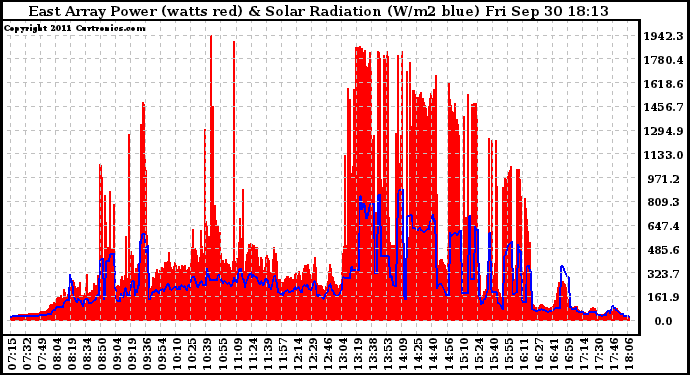Click the 10:55 time label

point(222,354)
